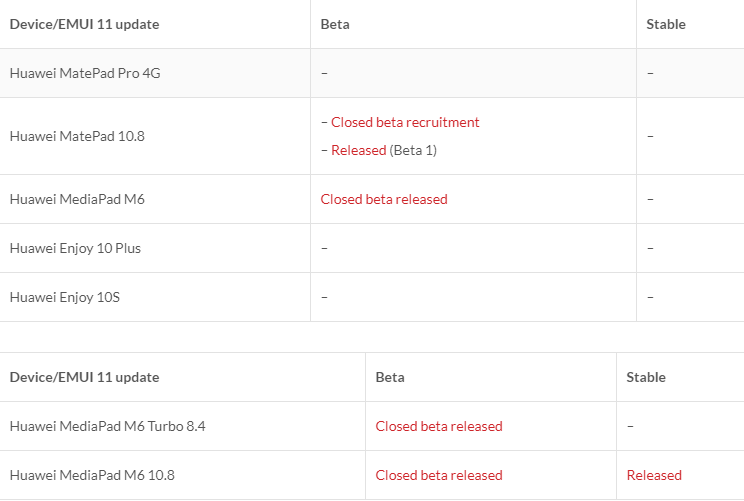Click Beta column header in second table

coord(390,377)
